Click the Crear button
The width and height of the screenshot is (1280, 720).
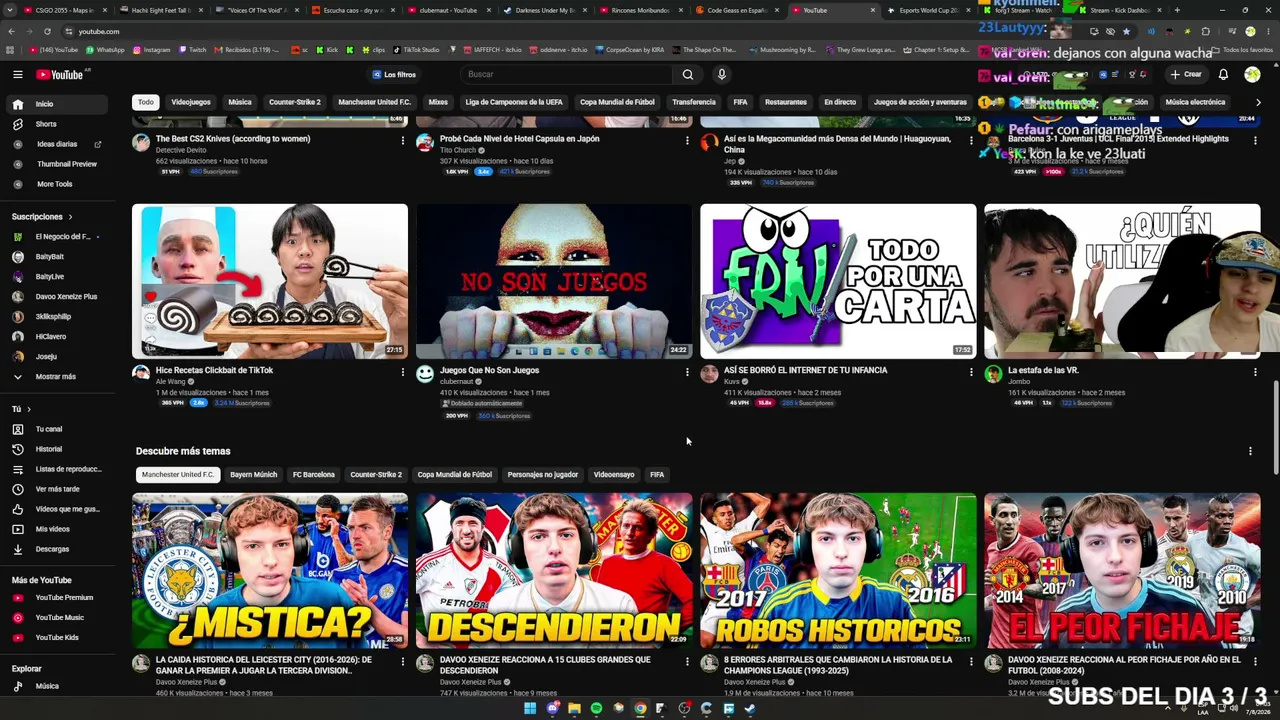pyautogui.click(x=1186, y=74)
